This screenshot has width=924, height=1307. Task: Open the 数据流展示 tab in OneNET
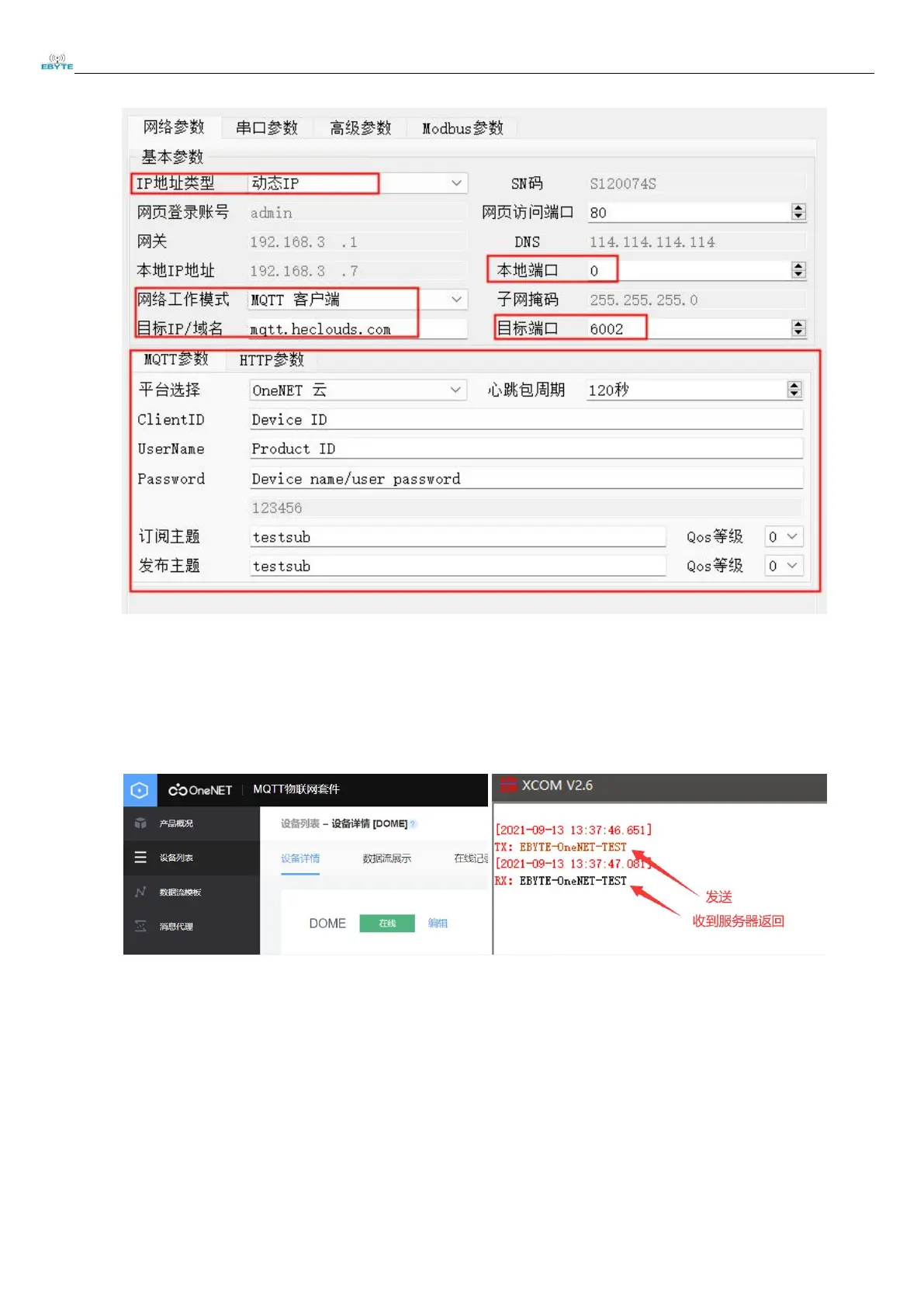[387, 858]
